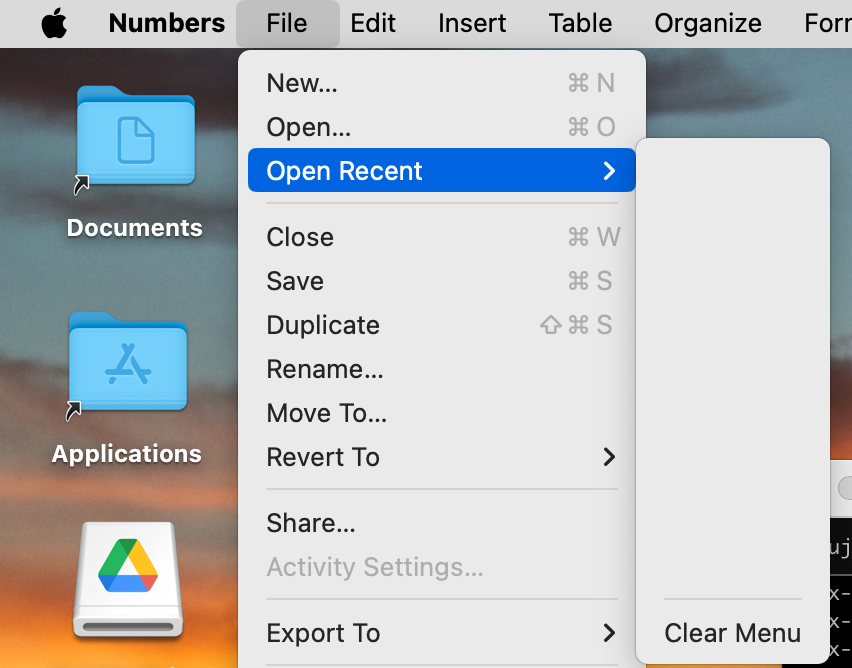Screen dimensions: 852x668
Task: Choose New... from File menu
Action: tap(302, 84)
